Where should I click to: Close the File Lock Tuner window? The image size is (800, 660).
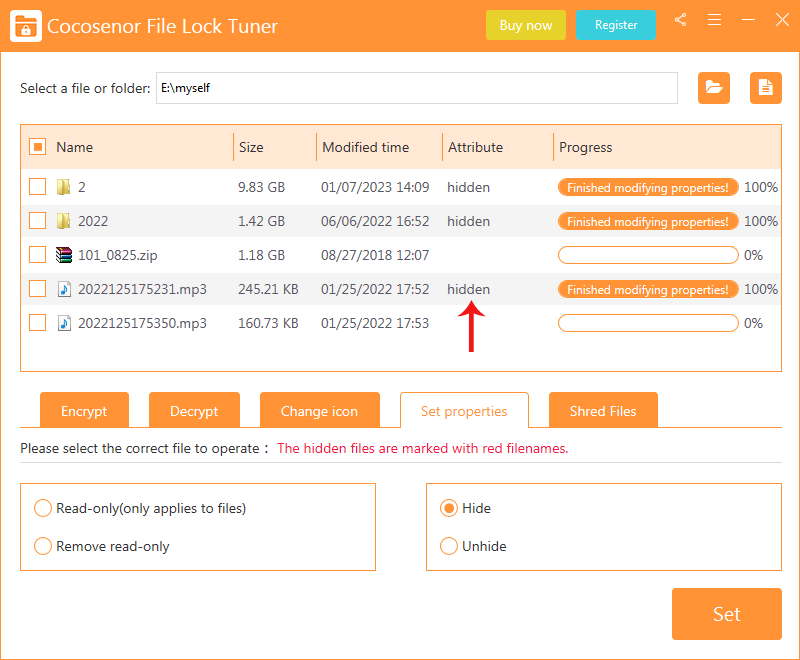pos(782,20)
